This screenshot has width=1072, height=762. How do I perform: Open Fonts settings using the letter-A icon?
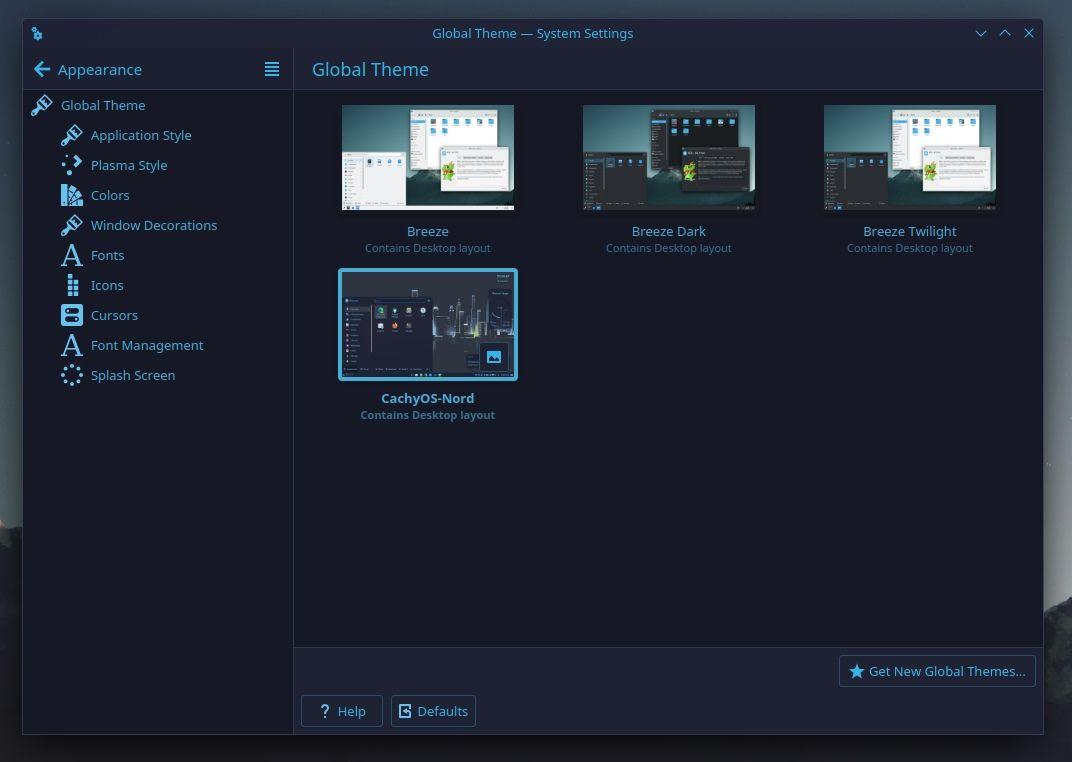[72, 255]
